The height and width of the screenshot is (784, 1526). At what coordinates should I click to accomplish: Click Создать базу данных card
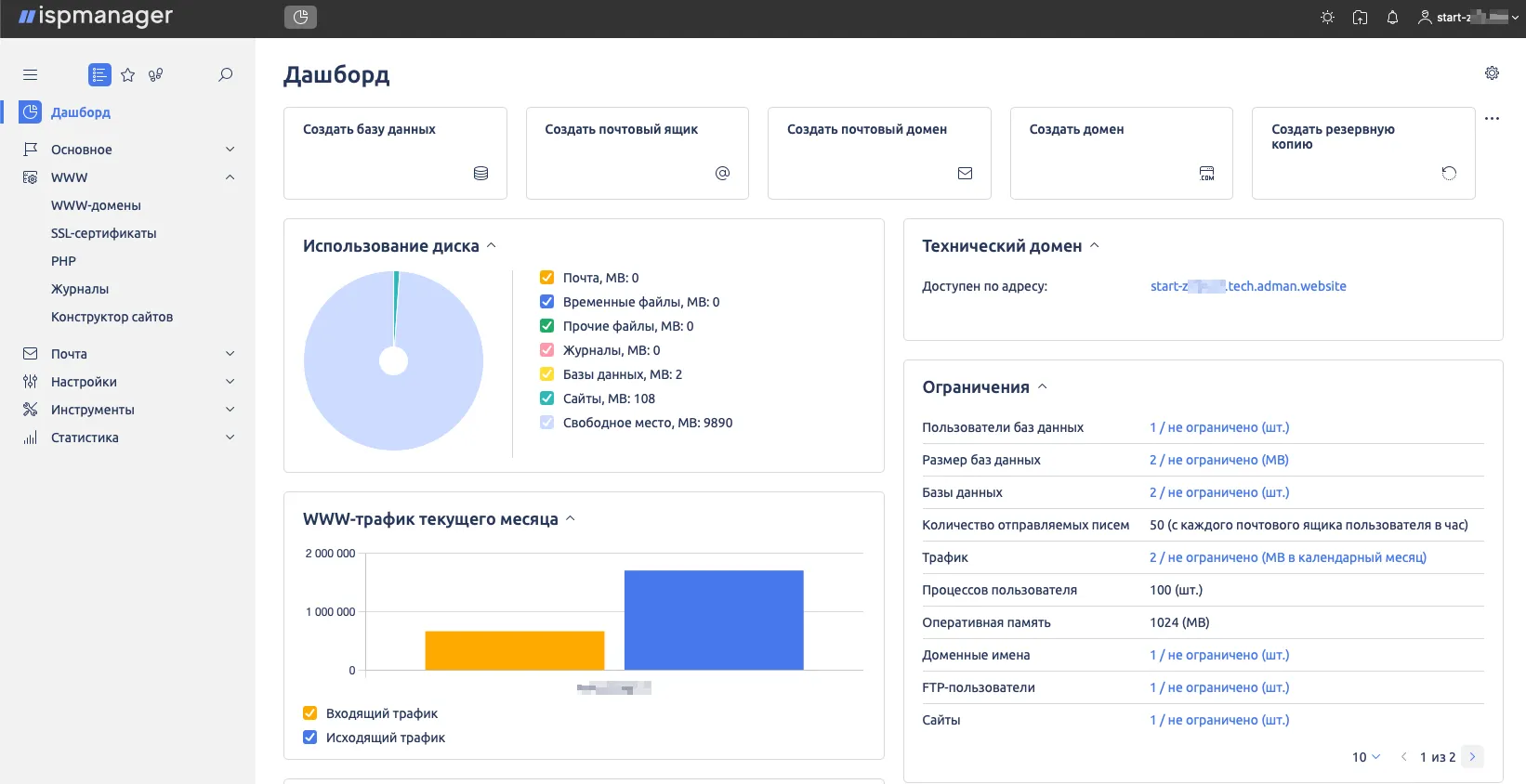tap(395, 153)
